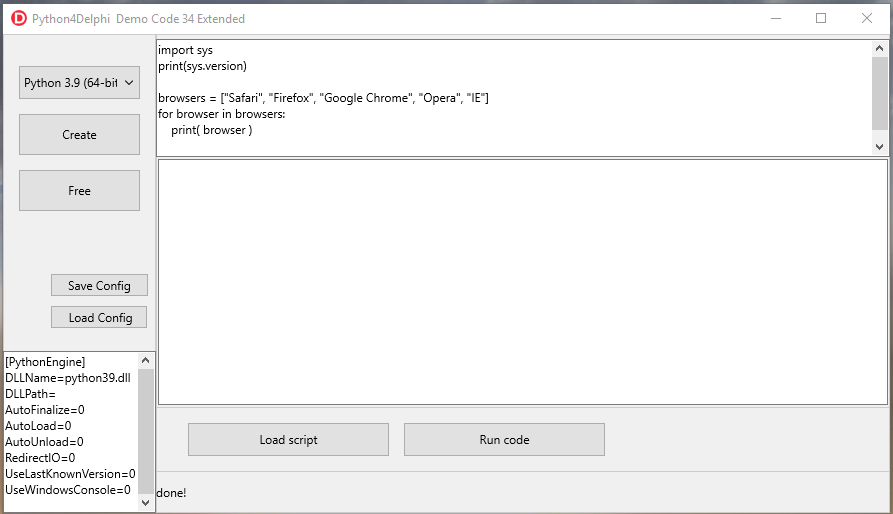Click the config list's scroll up arrow
The image size is (893, 514).
coord(145,360)
